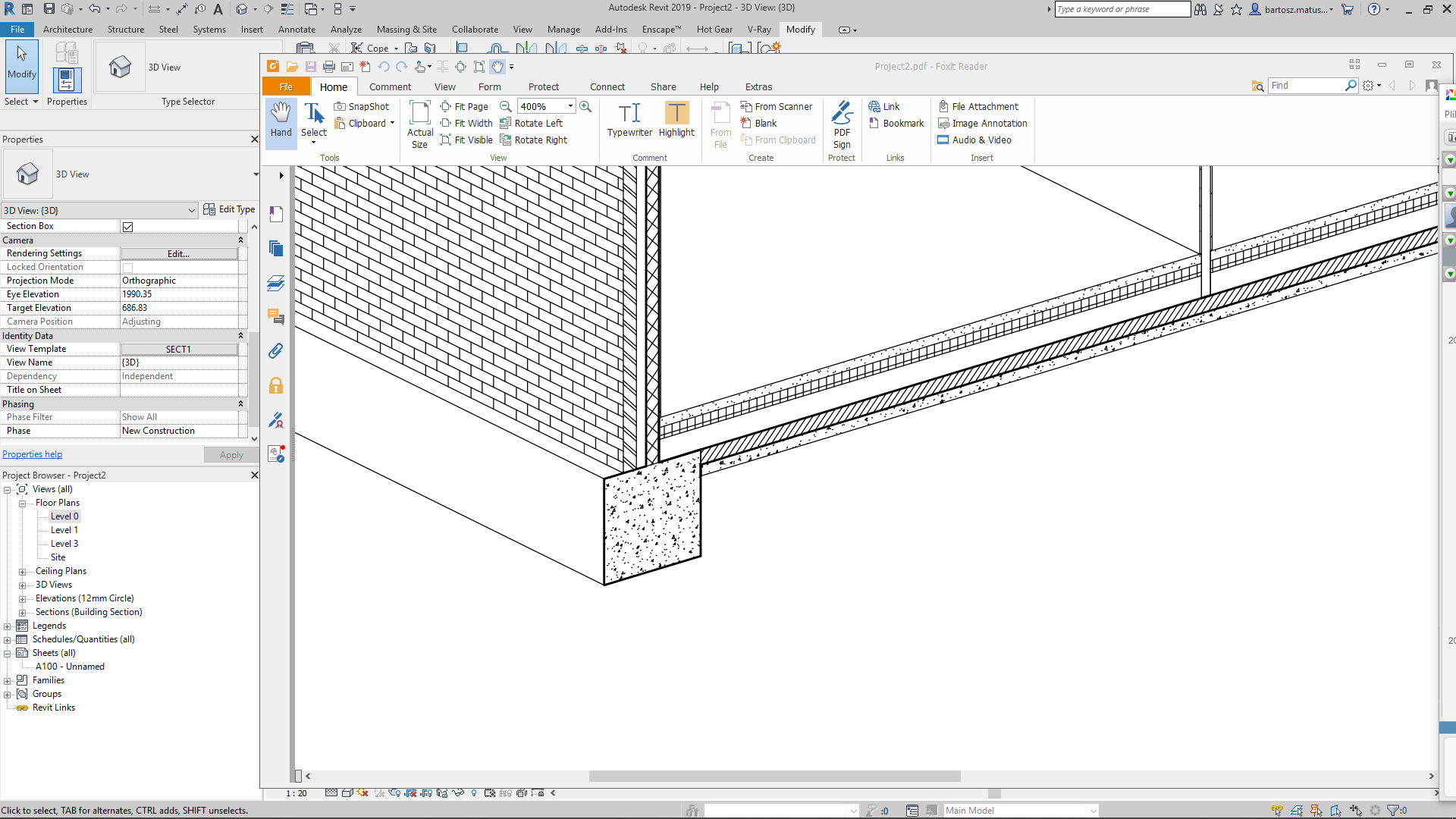Open the 400% zoom level dropdown
1456x819 pixels.
570,107
